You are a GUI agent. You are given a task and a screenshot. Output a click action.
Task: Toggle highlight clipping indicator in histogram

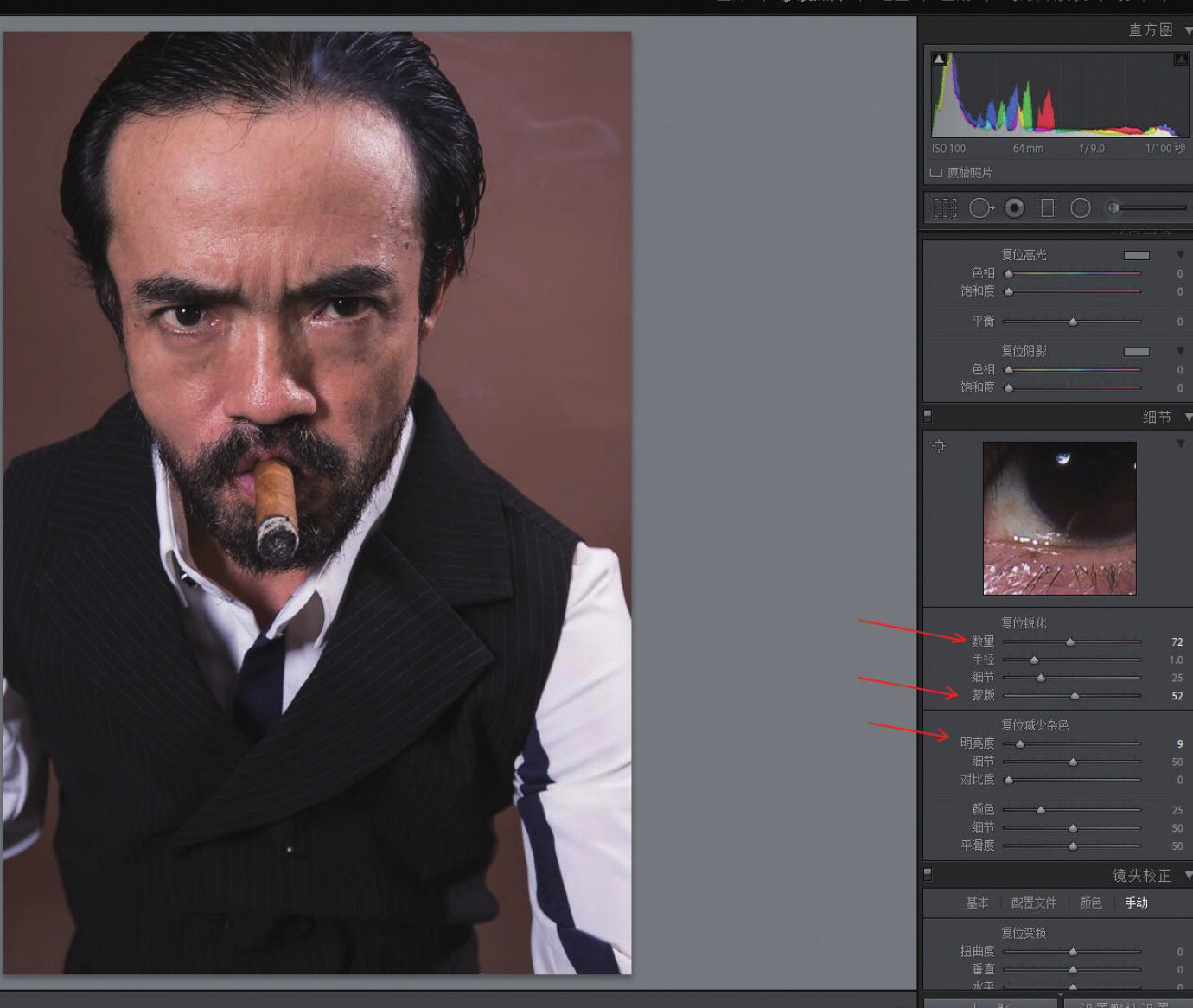pos(1181,59)
